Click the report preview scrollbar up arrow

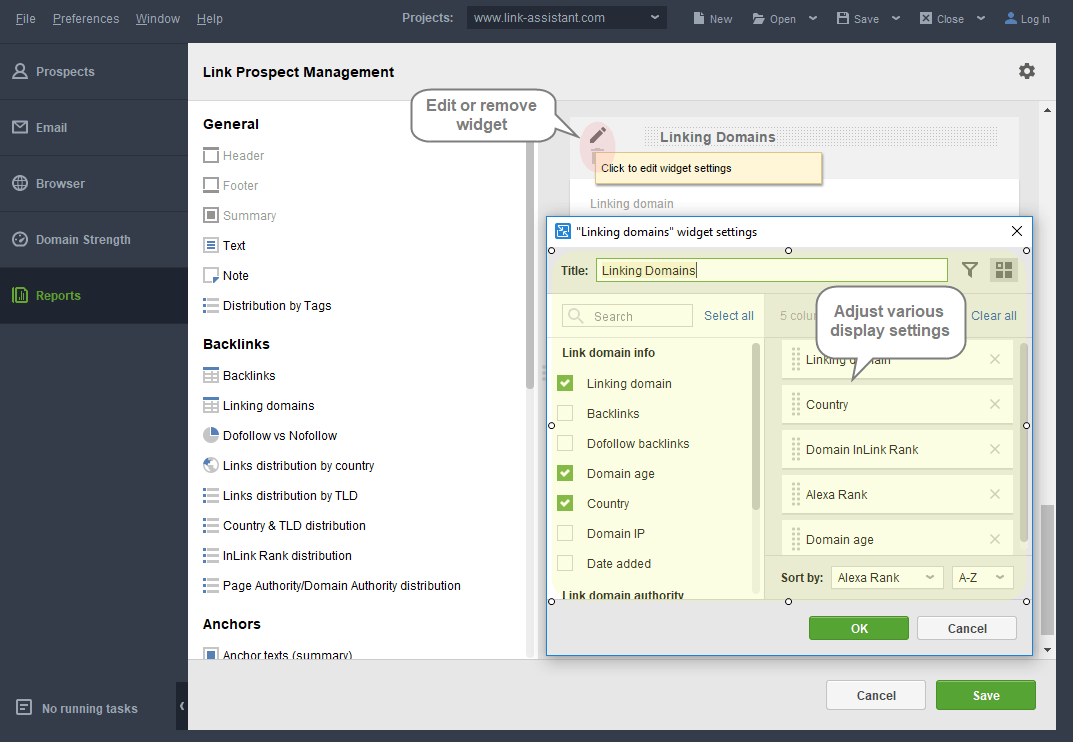point(1047,110)
